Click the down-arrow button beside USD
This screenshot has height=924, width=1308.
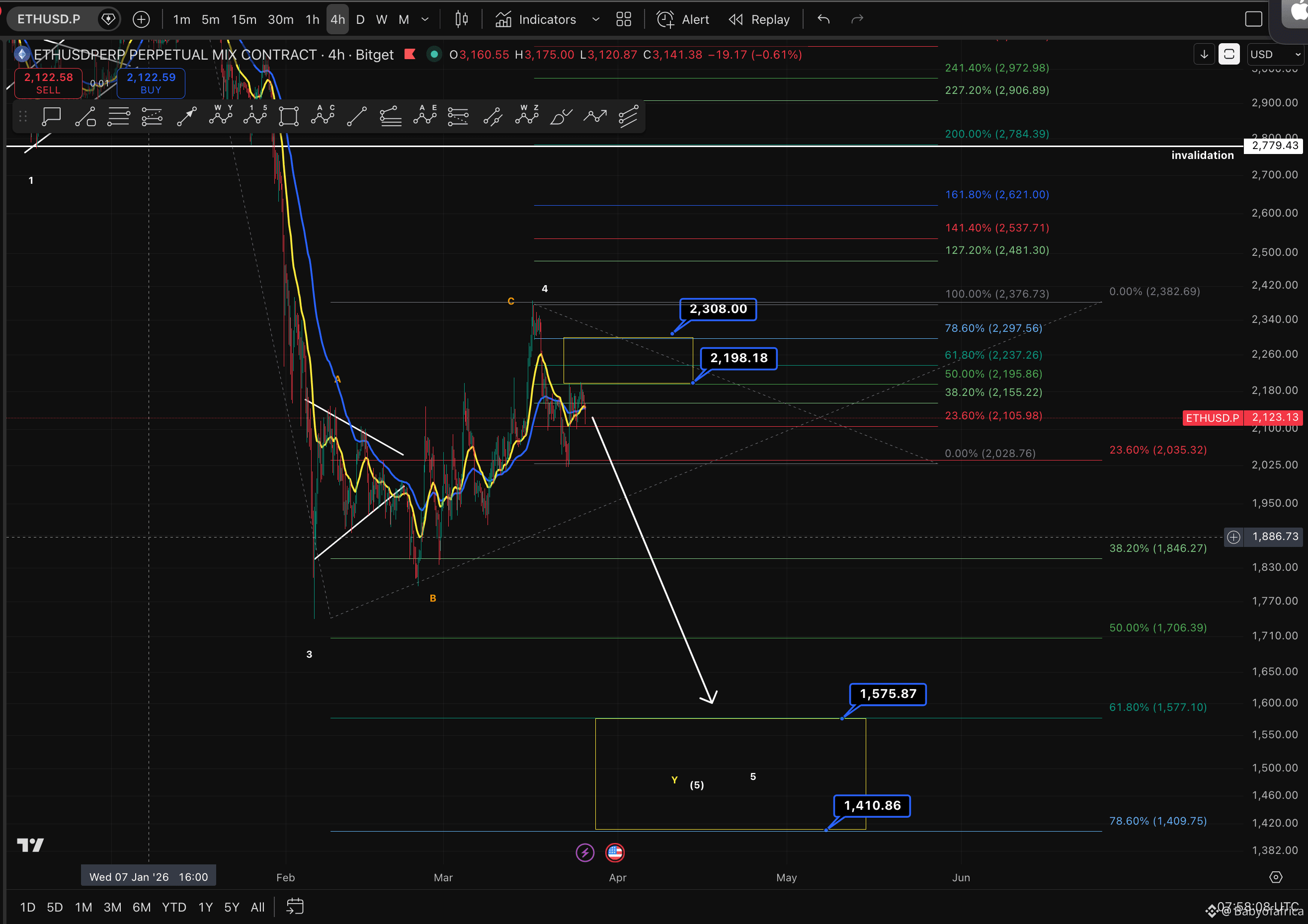click(x=1204, y=54)
